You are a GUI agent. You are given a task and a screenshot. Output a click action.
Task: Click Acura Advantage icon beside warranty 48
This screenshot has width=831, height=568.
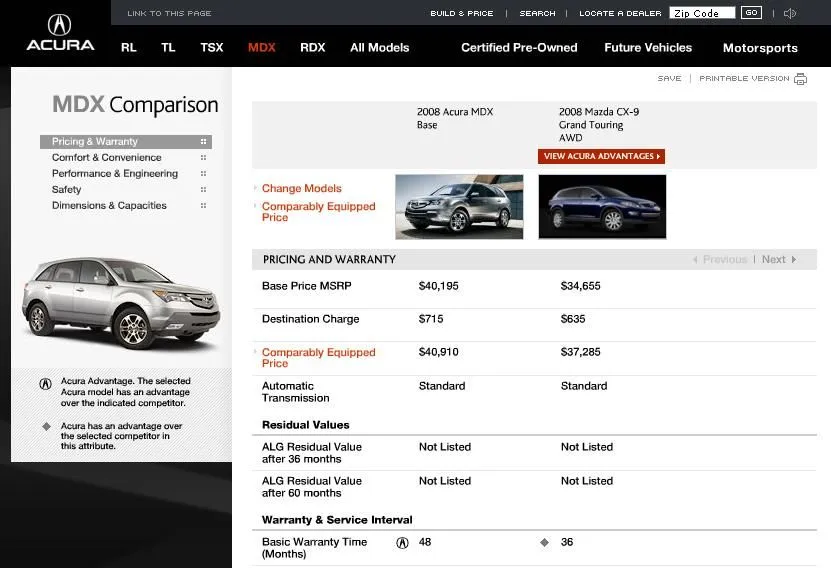(x=403, y=543)
